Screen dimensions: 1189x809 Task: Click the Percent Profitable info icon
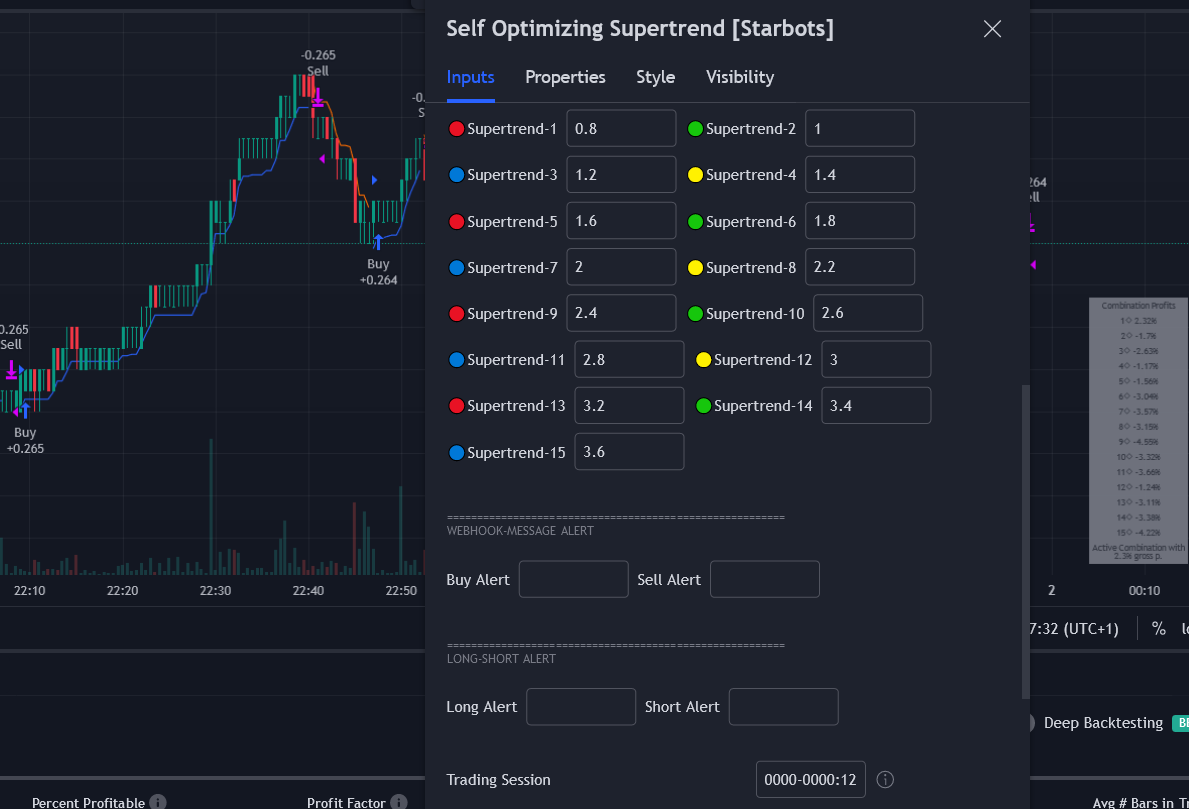coord(158,802)
